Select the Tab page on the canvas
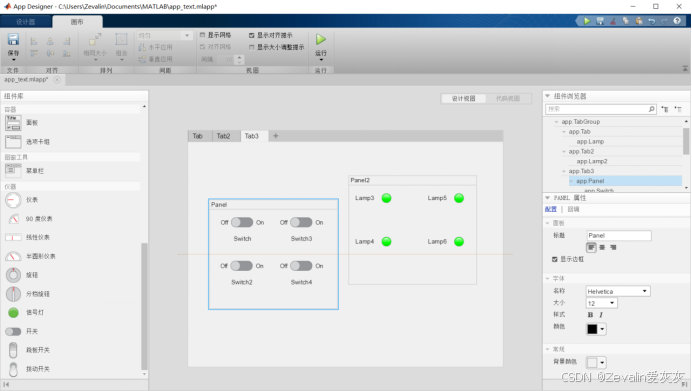 (x=197, y=136)
